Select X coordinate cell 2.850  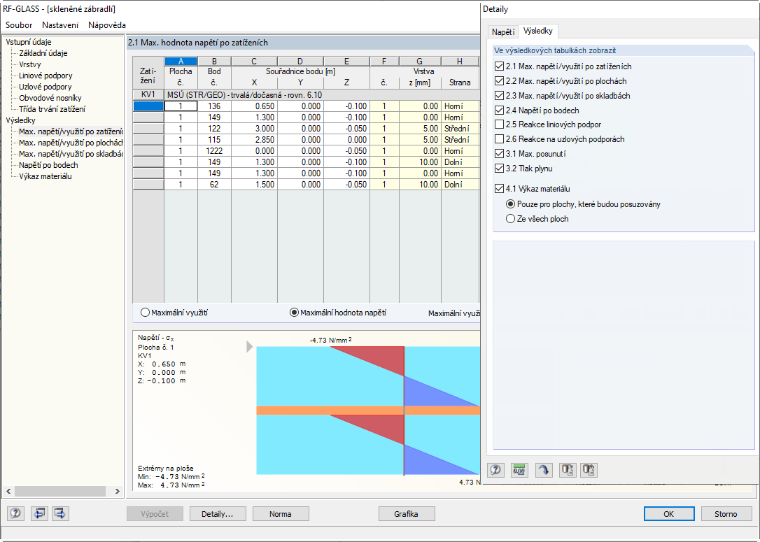pyautogui.click(x=254, y=140)
